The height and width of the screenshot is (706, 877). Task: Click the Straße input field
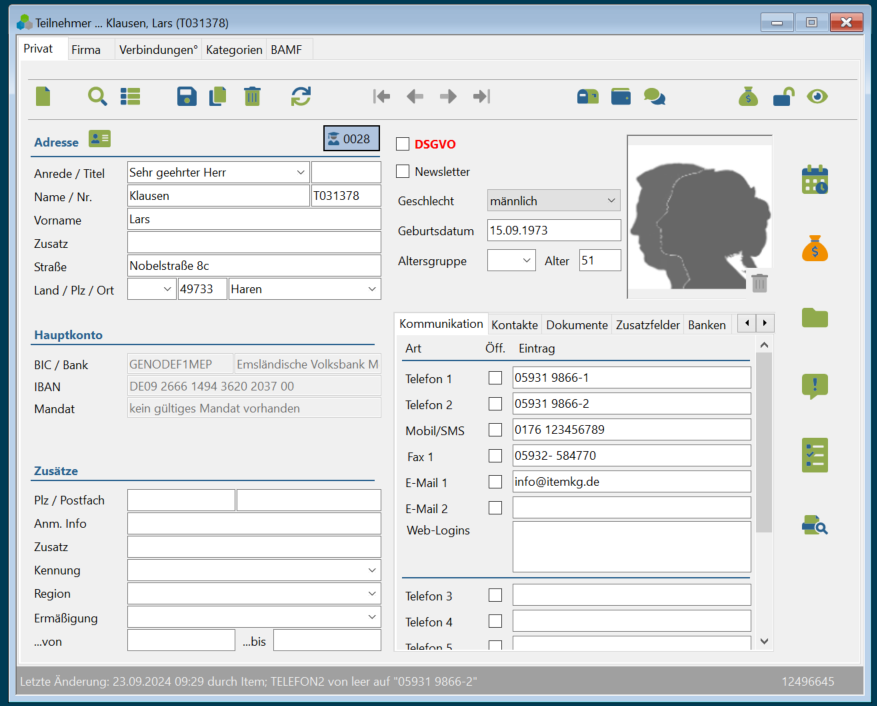254,266
